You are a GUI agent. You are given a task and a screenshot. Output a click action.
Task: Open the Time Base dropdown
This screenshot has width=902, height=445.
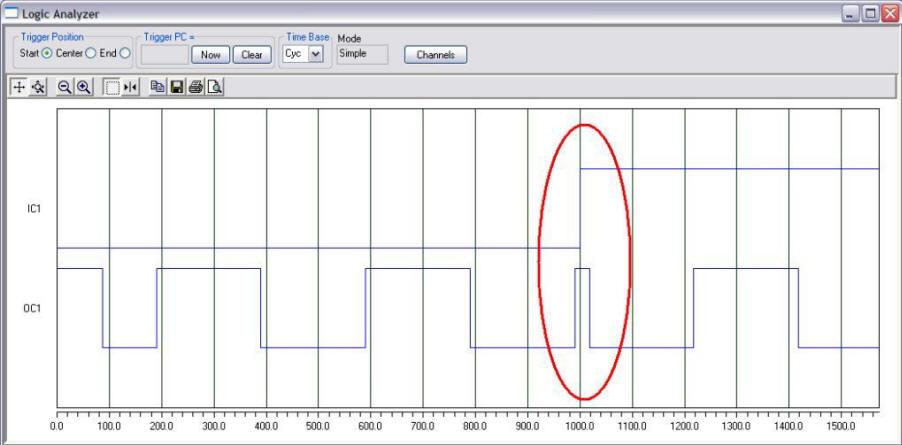point(316,54)
